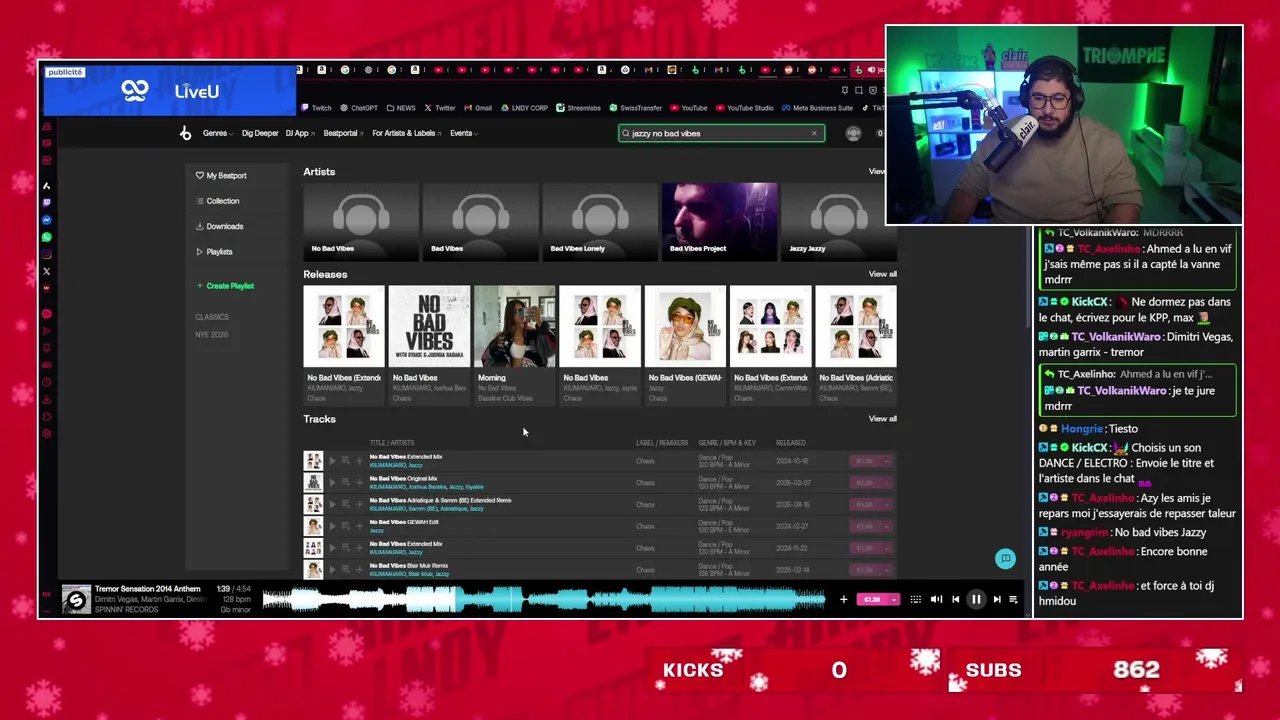
Task: Open the Bad Vibes Project artist card
Action: click(x=719, y=221)
